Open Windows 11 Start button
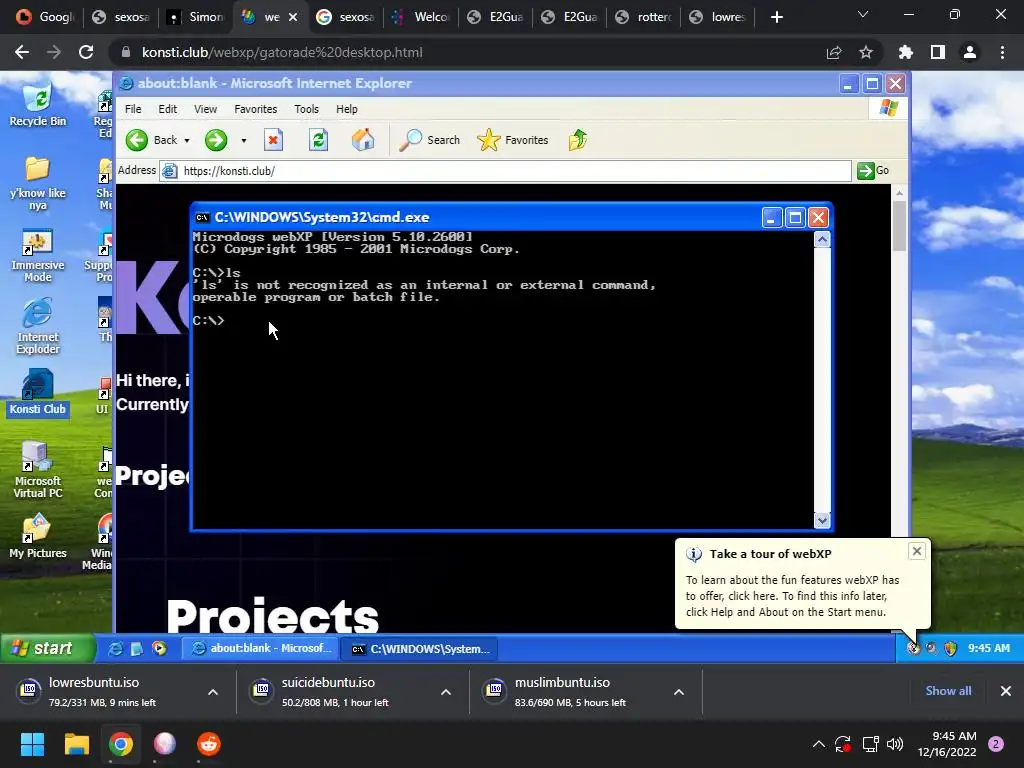 [x=32, y=744]
